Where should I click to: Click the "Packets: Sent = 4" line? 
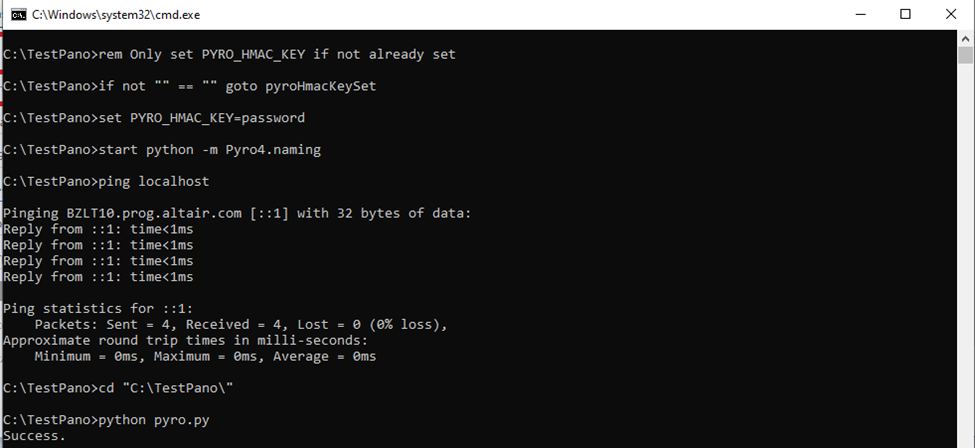click(240, 325)
